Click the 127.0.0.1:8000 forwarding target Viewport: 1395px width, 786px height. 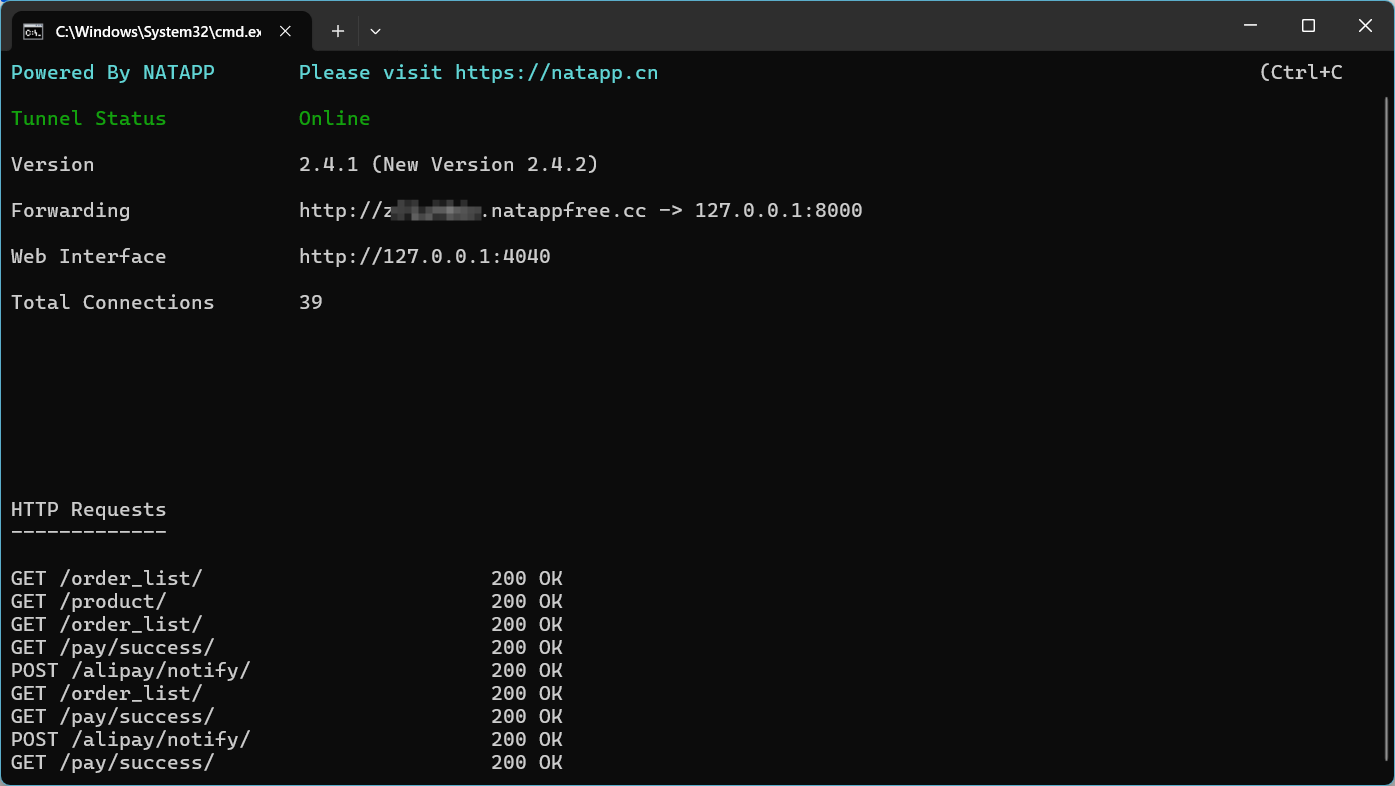click(x=778, y=210)
